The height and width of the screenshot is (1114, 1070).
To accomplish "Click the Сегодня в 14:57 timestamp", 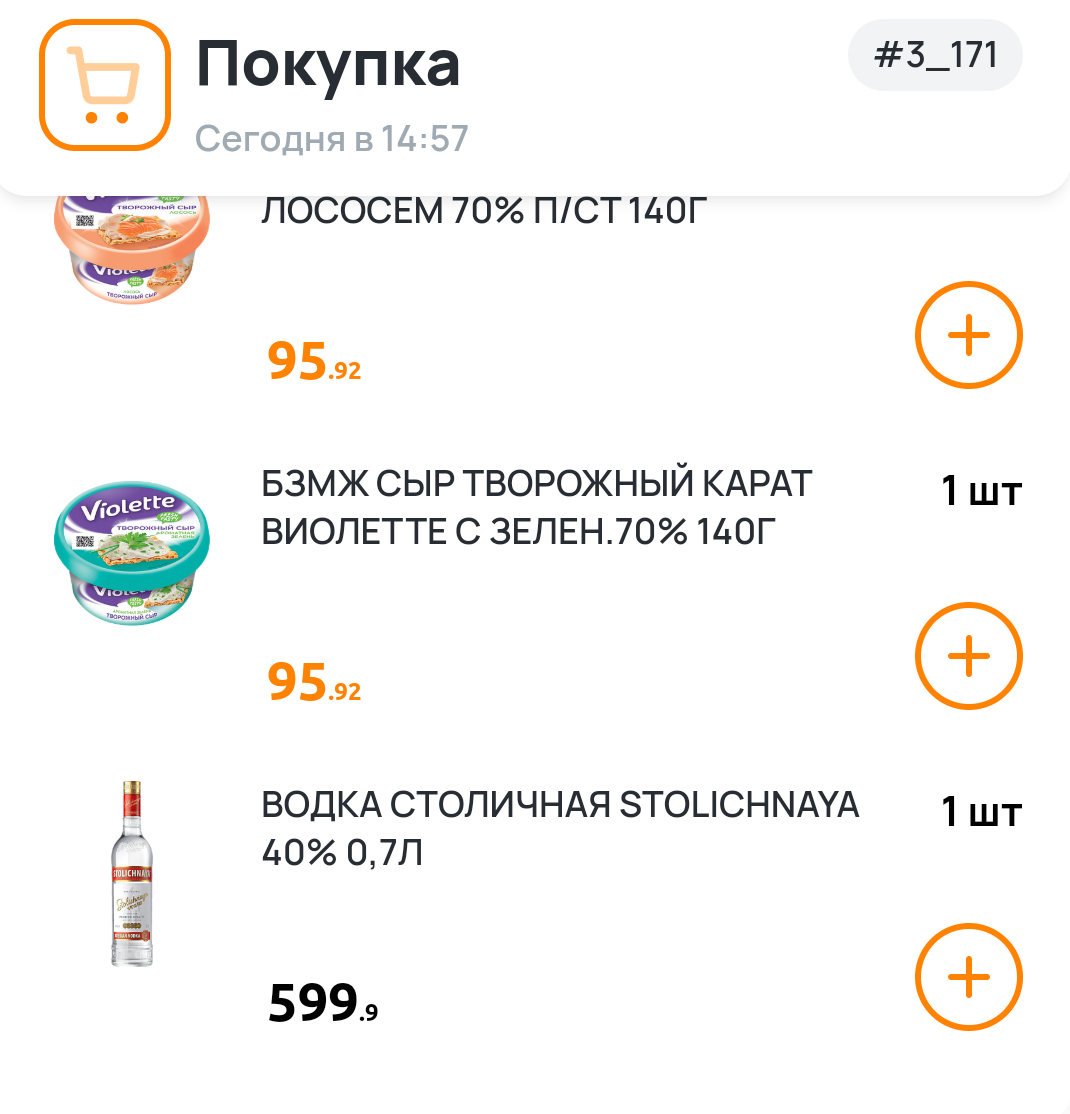I will (331, 138).
